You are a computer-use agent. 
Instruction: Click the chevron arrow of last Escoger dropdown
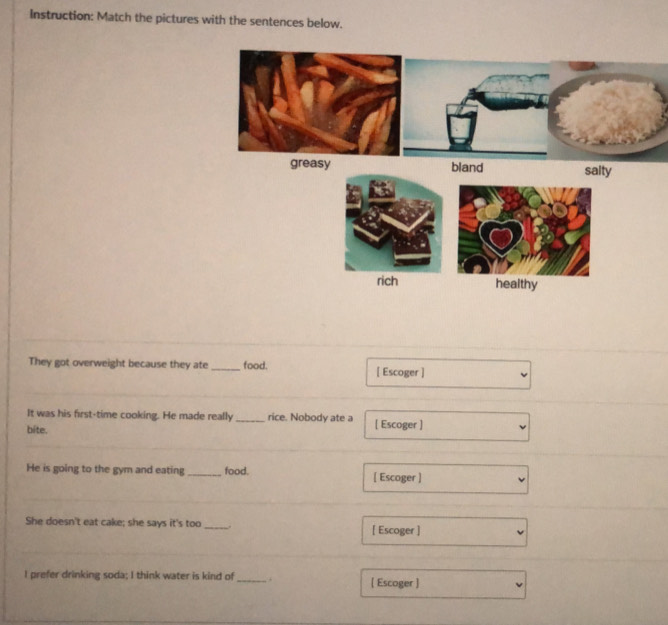tap(518, 585)
